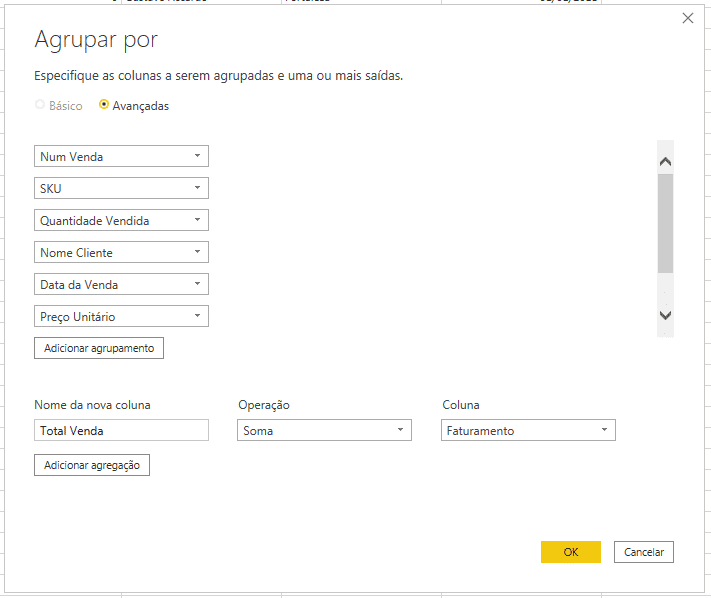This screenshot has height=598, width=711.
Task: Cancel the grouping dialog
Action: 644,552
